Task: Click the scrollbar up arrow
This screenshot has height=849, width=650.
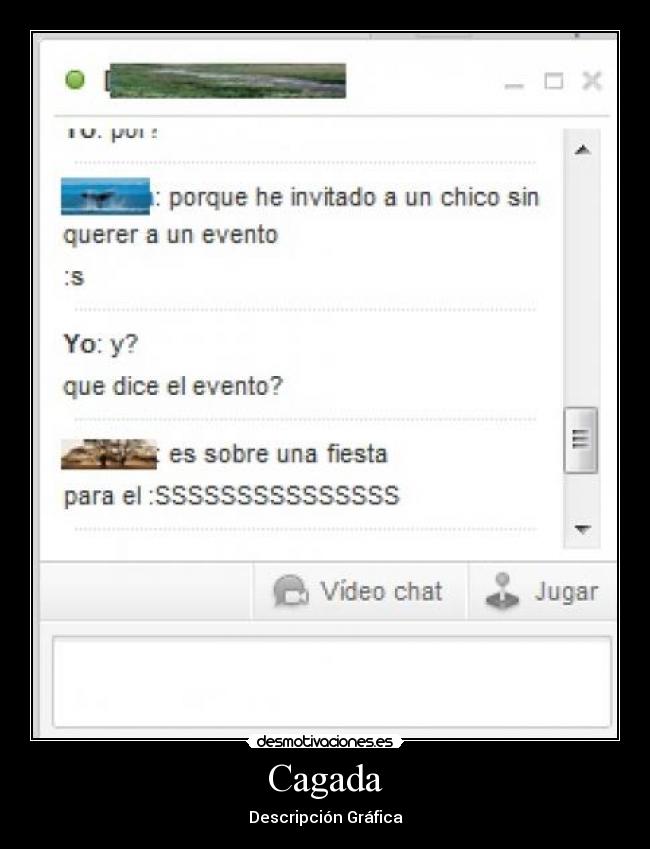Action: point(582,150)
